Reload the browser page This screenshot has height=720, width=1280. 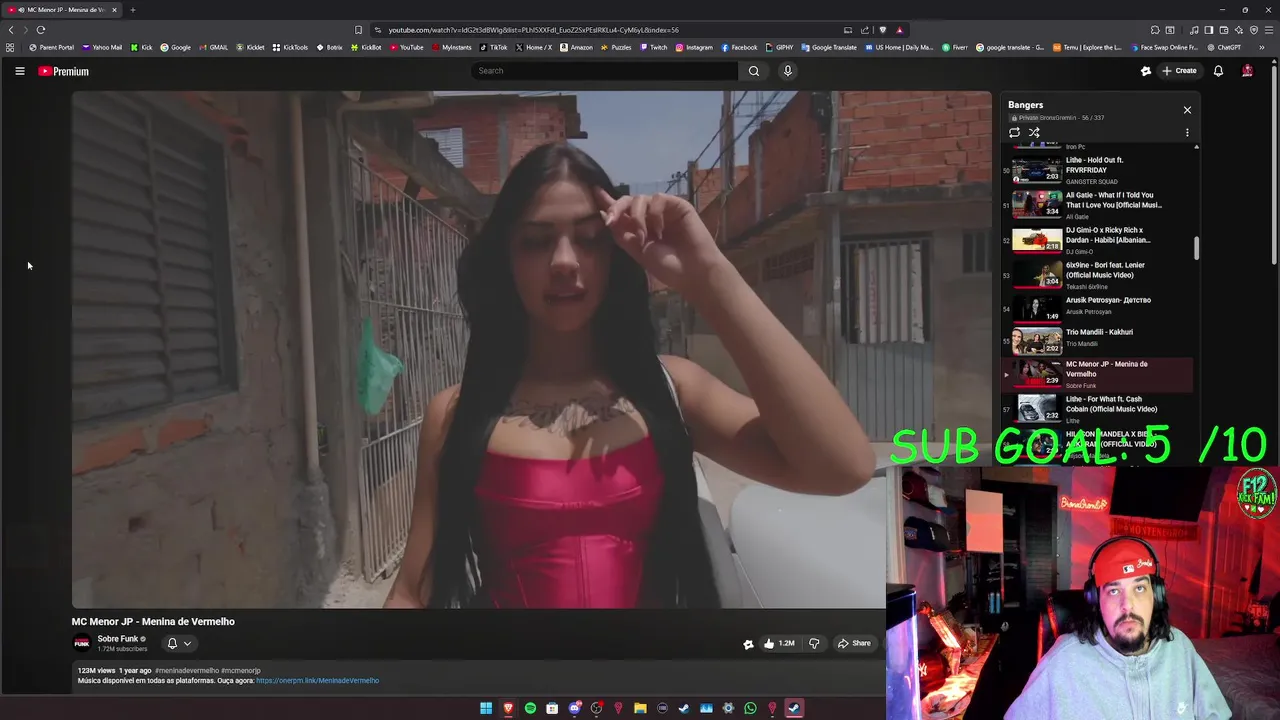(x=41, y=30)
